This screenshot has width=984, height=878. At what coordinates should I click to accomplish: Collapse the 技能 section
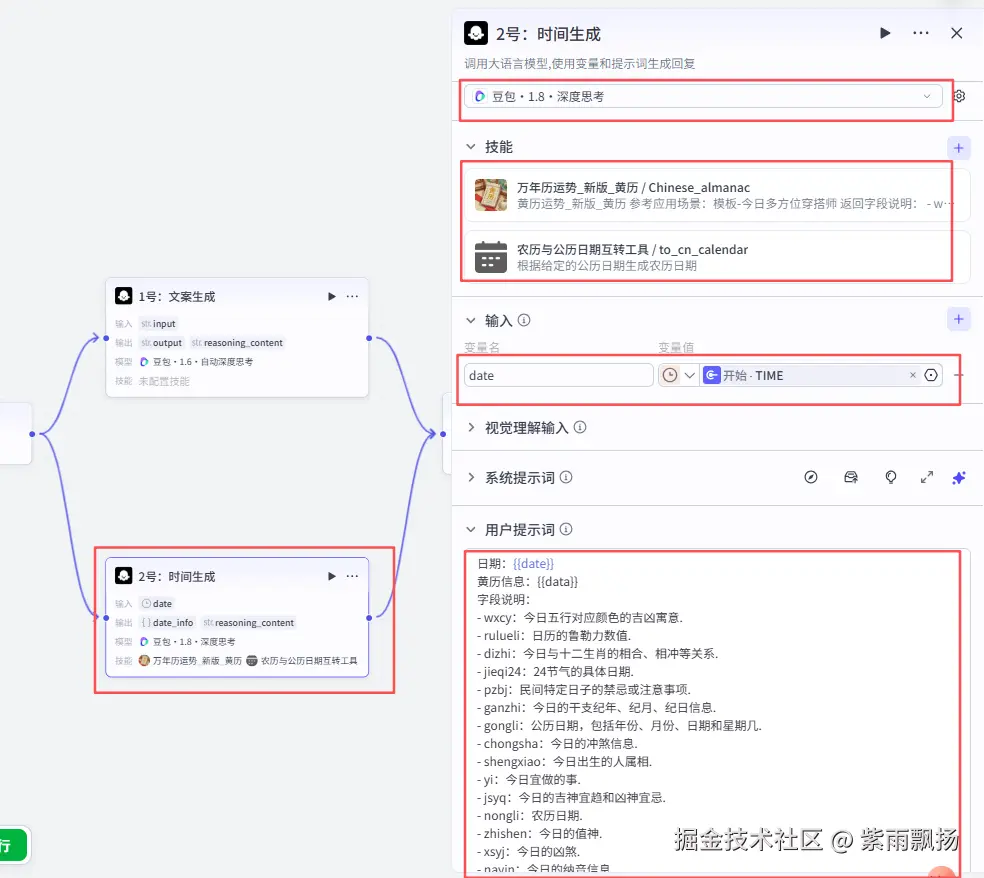click(471, 147)
